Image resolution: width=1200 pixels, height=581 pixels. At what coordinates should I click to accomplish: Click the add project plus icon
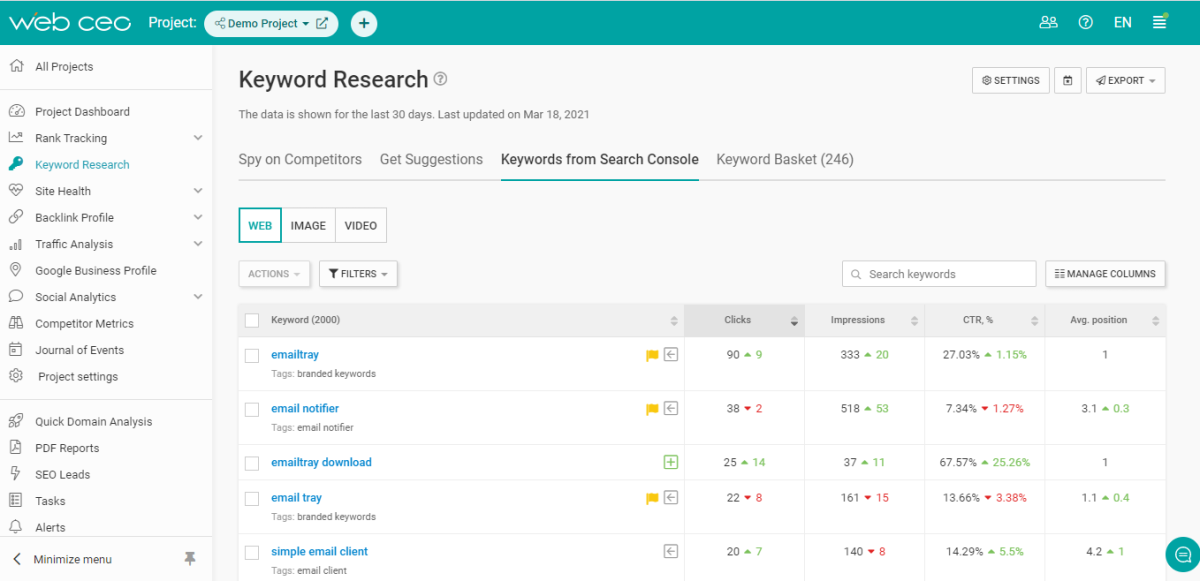(x=364, y=23)
